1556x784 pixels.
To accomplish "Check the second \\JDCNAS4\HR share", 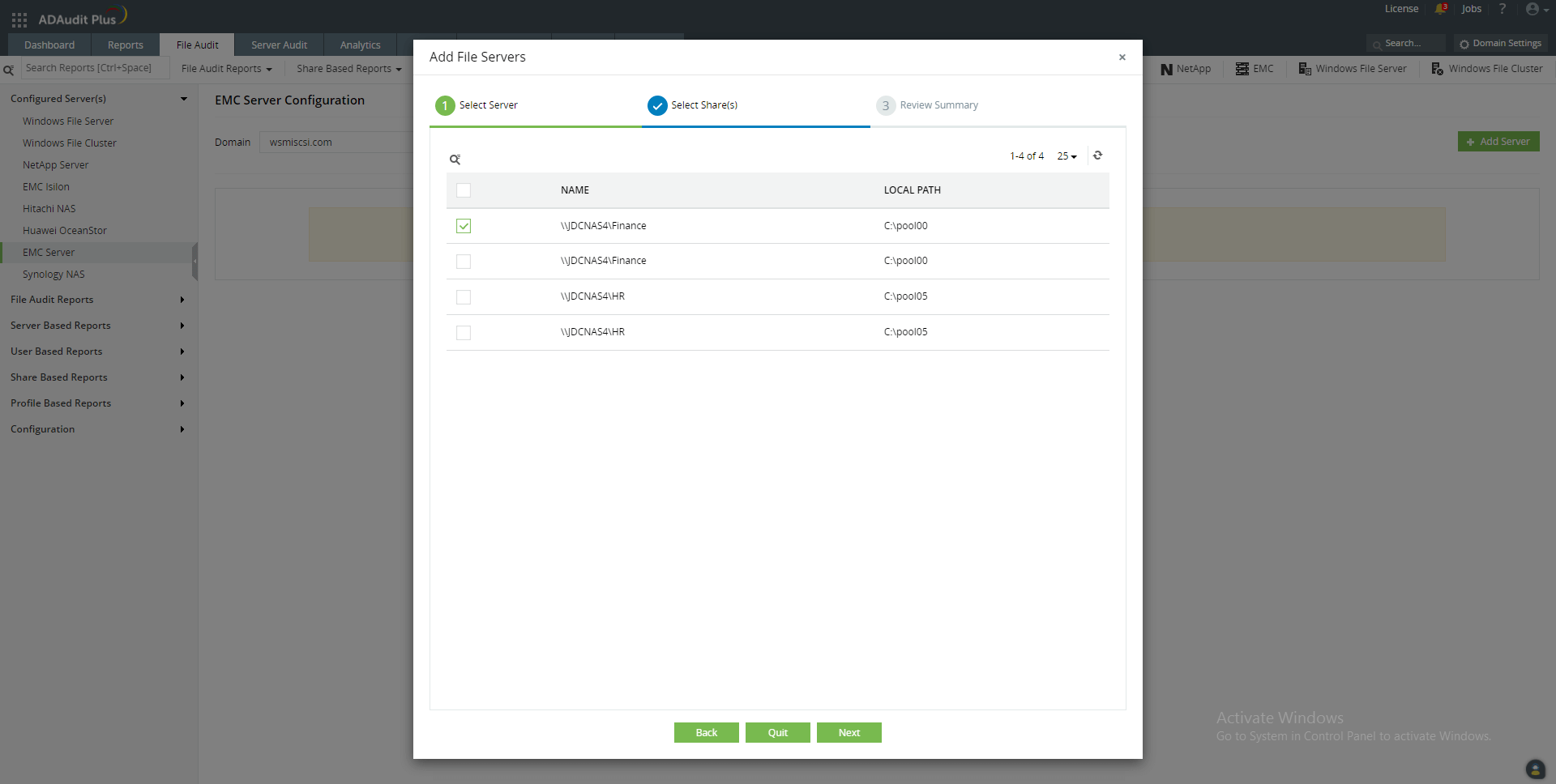I will tap(464, 333).
